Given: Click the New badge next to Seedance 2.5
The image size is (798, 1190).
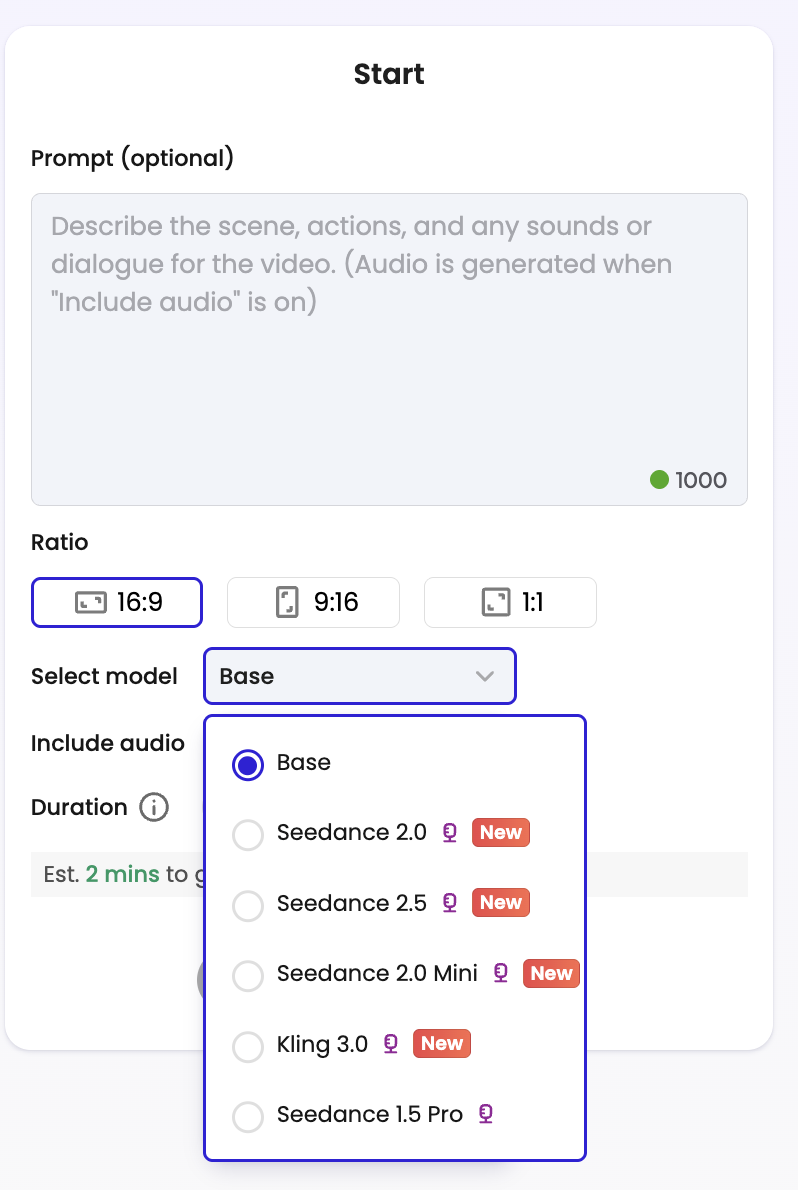Looking at the screenshot, I should pyautogui.click(x=500, y=902).
